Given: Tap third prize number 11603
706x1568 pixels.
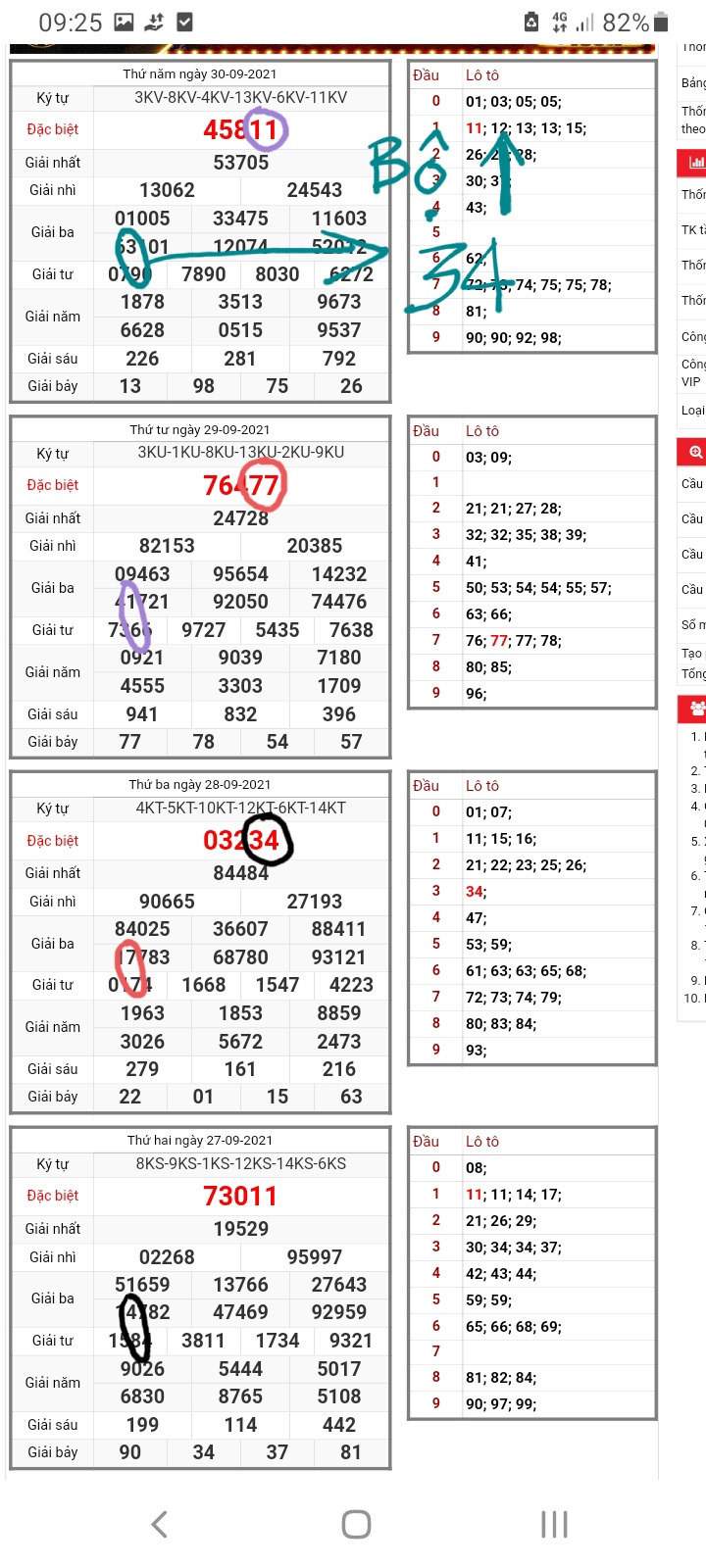Looking at the screenshot, I should [339, 219].
